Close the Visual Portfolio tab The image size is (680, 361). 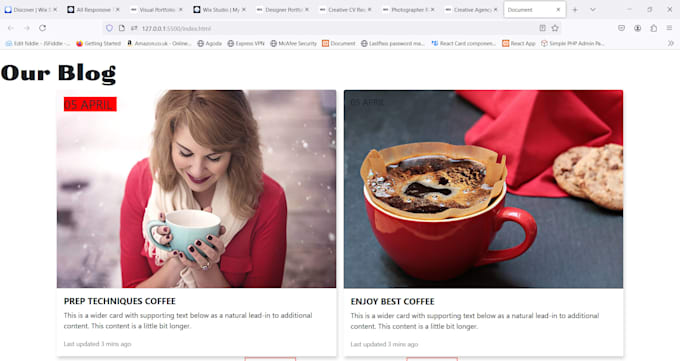pyautogui.click(x=181, y=10)
